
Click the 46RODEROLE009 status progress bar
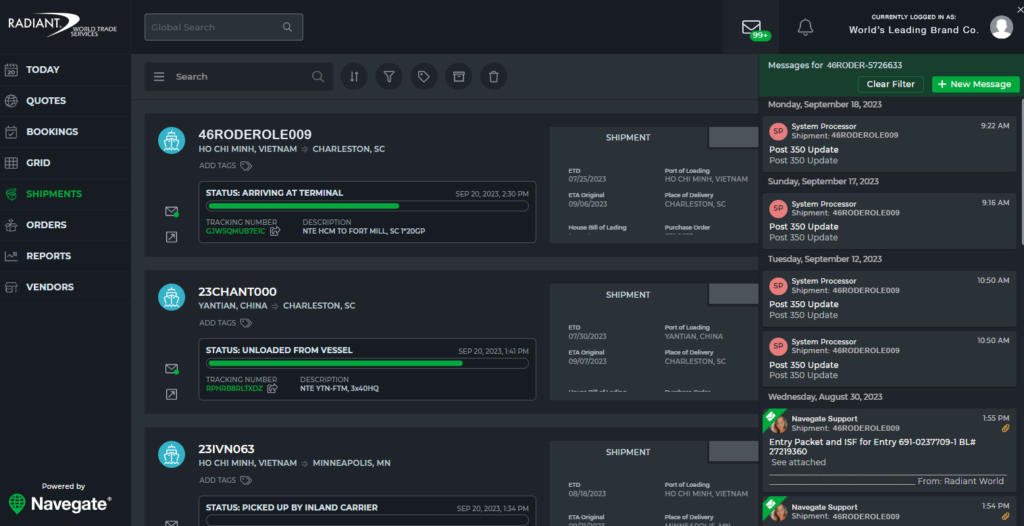(x=367, y=206)
